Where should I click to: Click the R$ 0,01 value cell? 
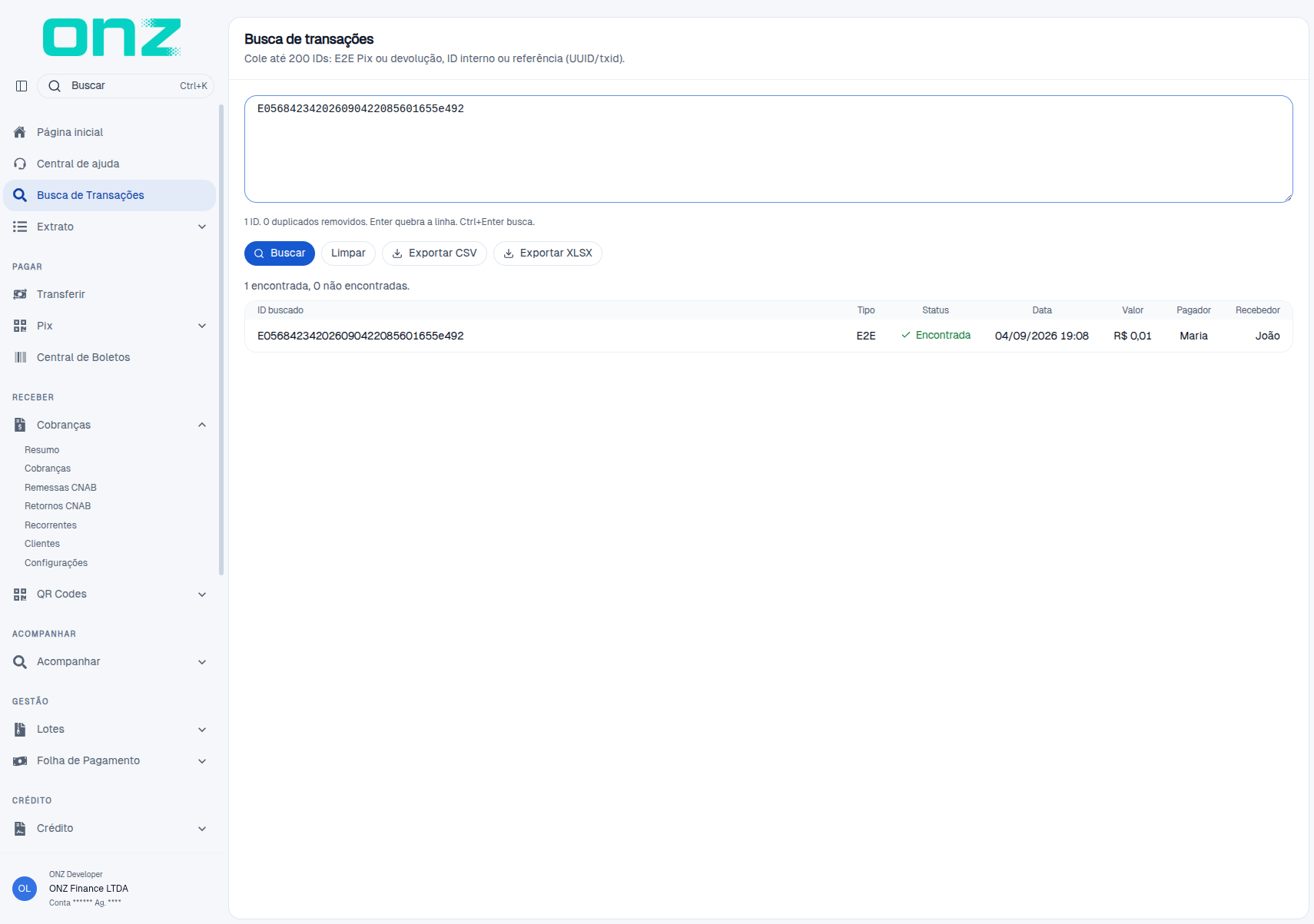pos(1133,336)
